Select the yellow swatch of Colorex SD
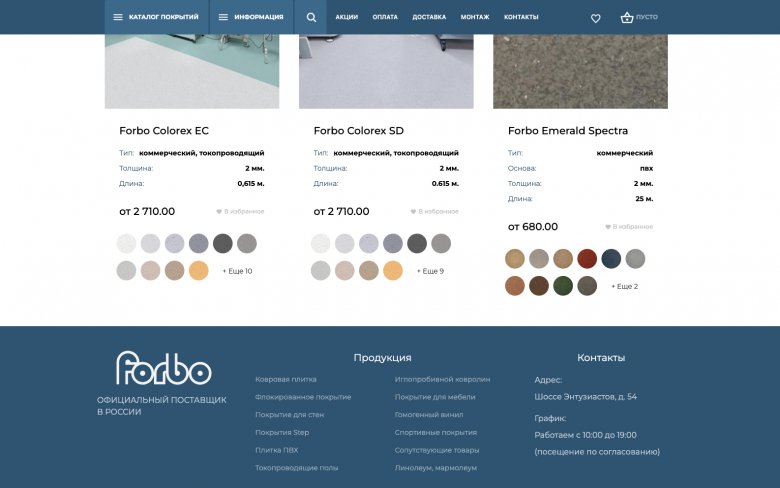 coord(392,271)
